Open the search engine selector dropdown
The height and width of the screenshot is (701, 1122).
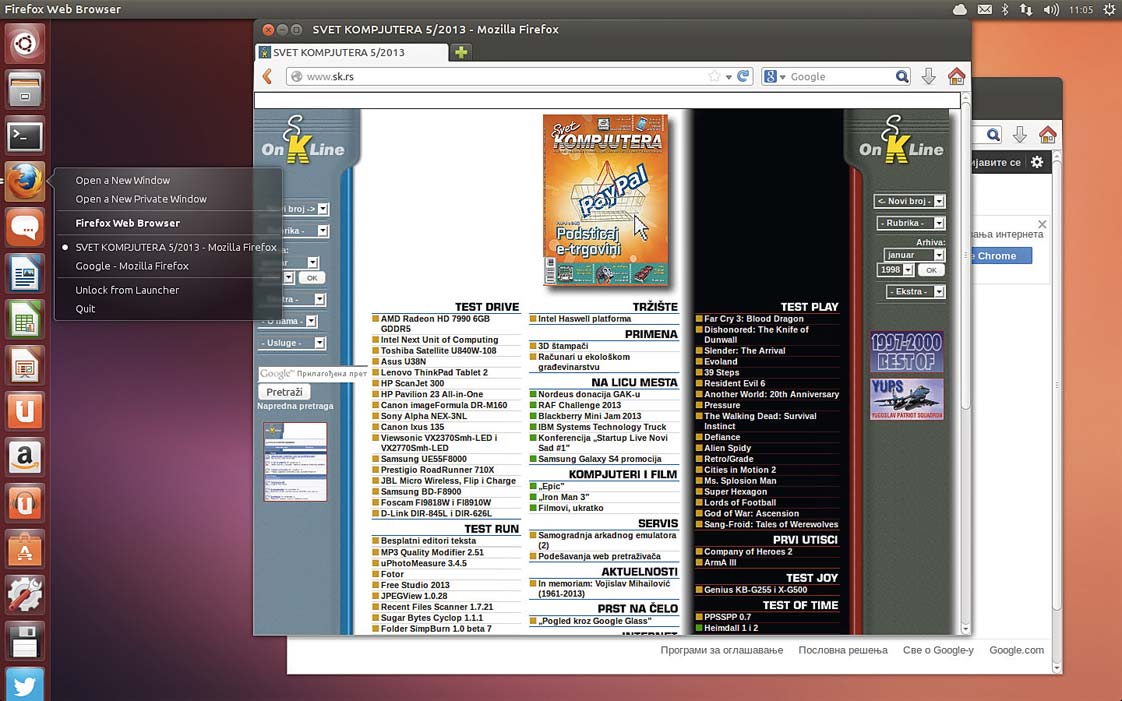(774, 77)
